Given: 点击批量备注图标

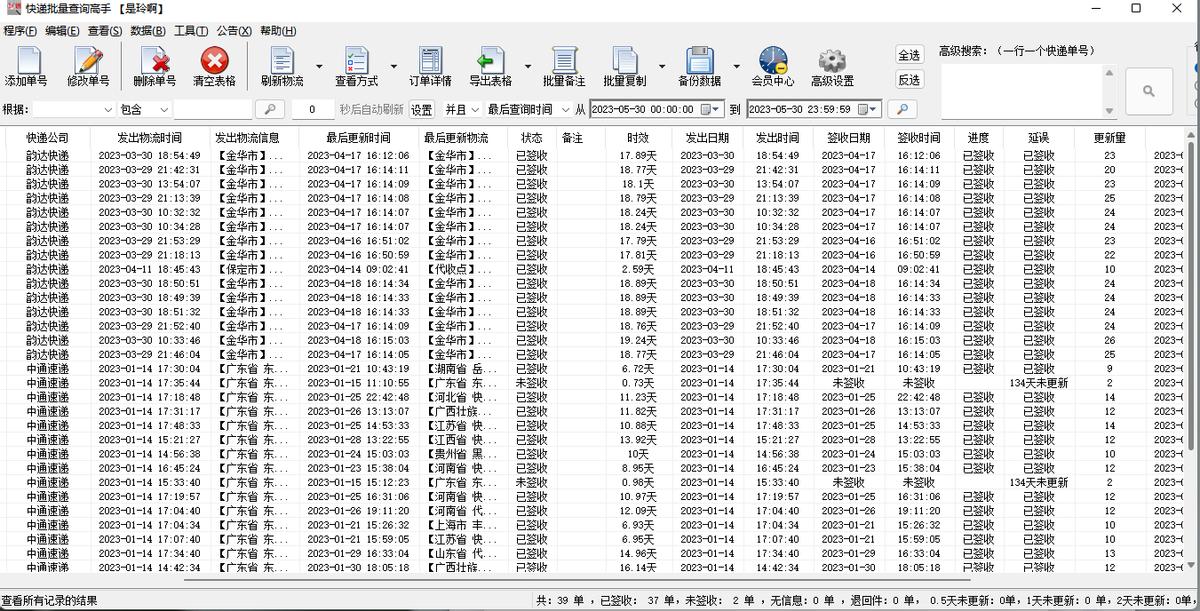Looking at the screenshot, I should click(566, 62).
